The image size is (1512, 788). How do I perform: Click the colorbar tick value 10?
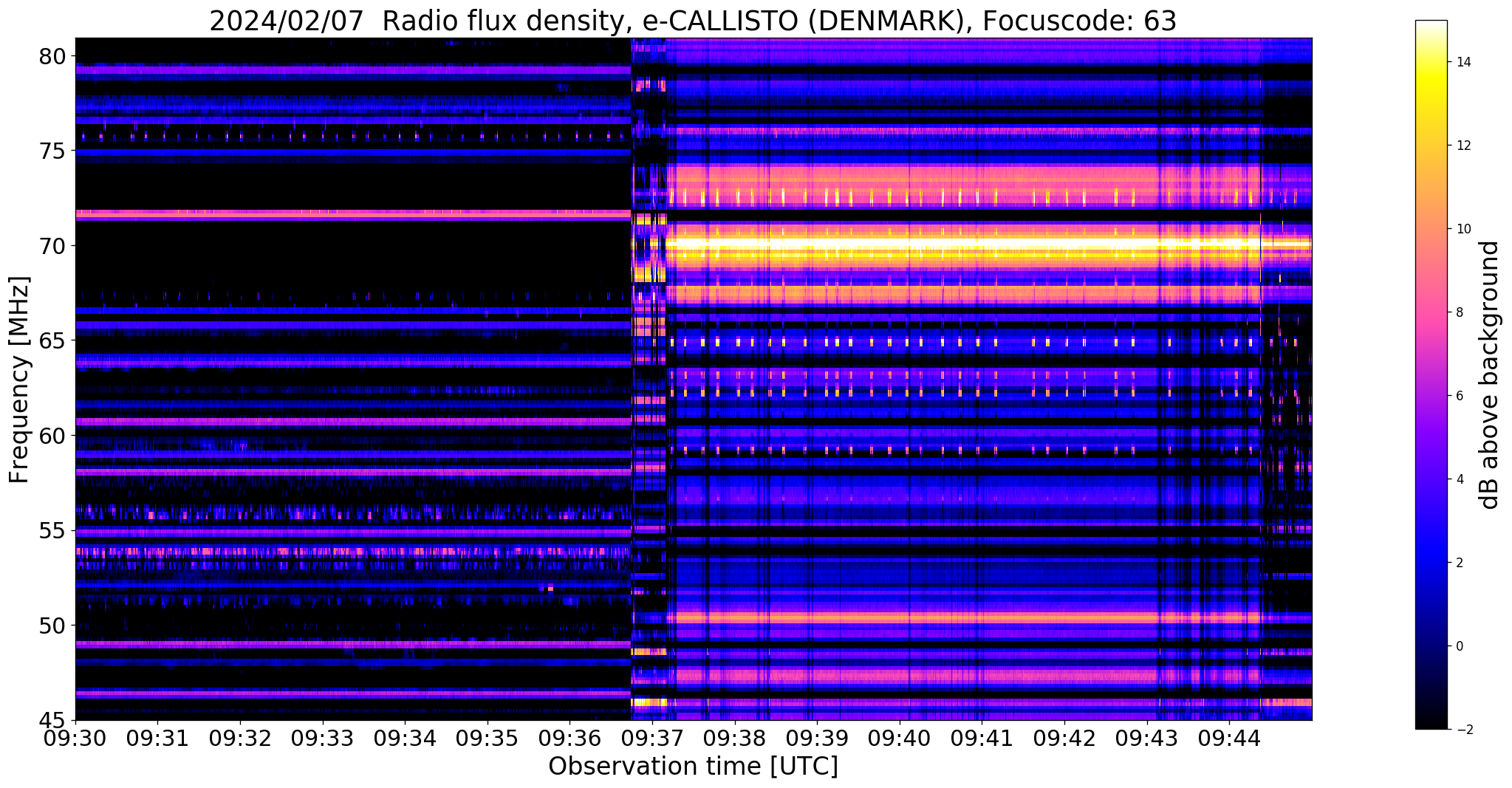[1463, 229]
